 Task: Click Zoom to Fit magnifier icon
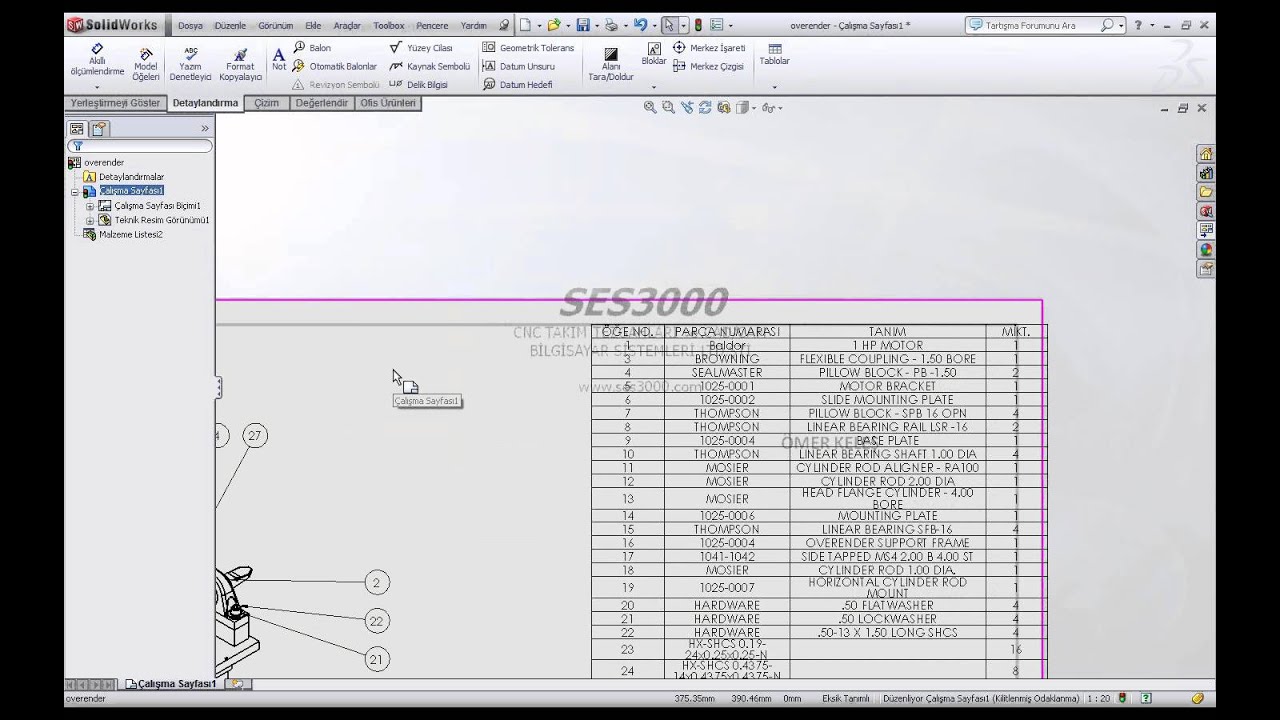[x=651, y=107]
